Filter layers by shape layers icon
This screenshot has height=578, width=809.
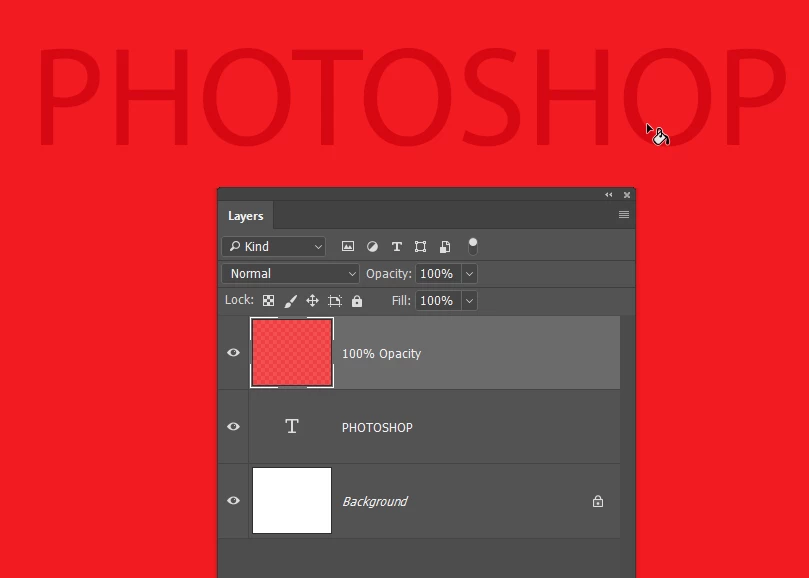(x=420, y=247)
